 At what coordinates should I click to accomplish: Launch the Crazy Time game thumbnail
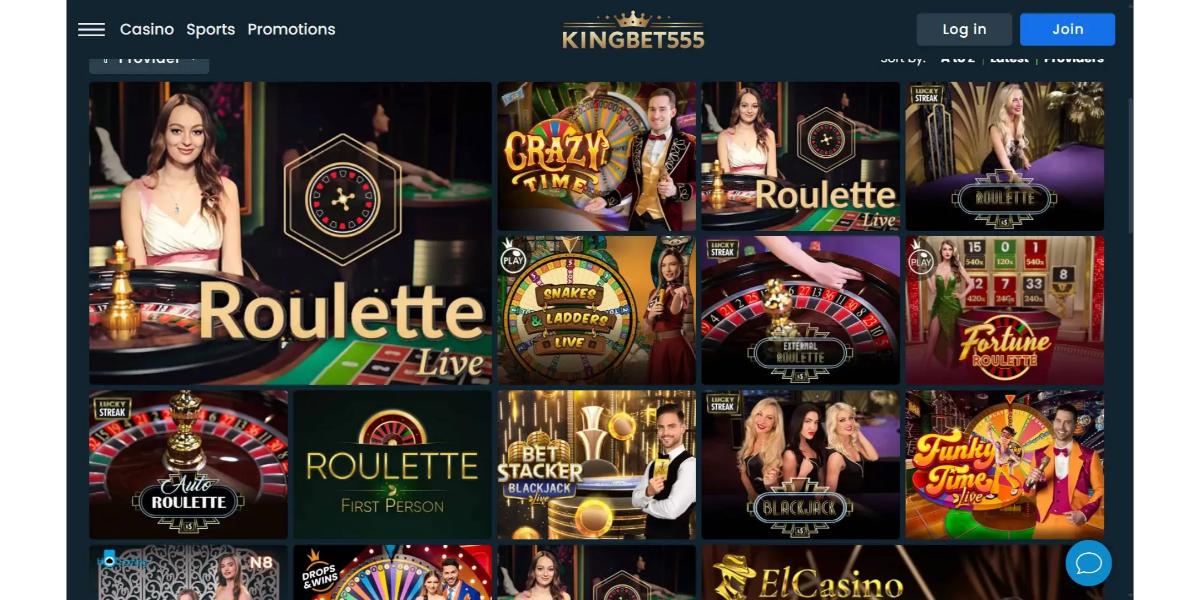pyautogui.click(x=596, y=156)
